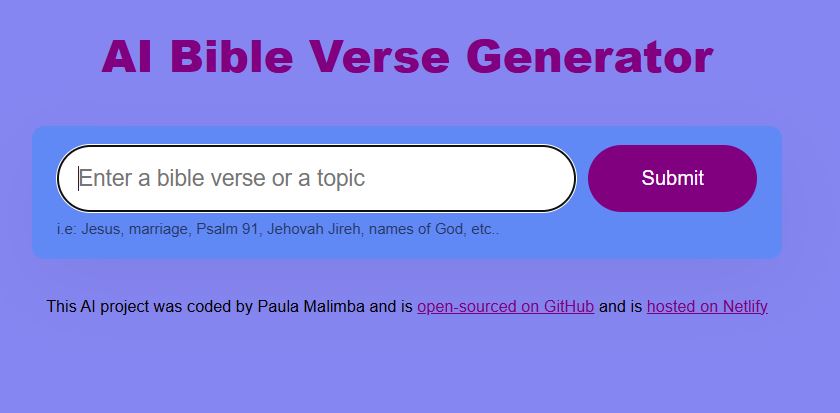Viewport: 840px width, 413px height.
Task: Click the word Jesus in the hint
Action: click(x=101, y=229)
